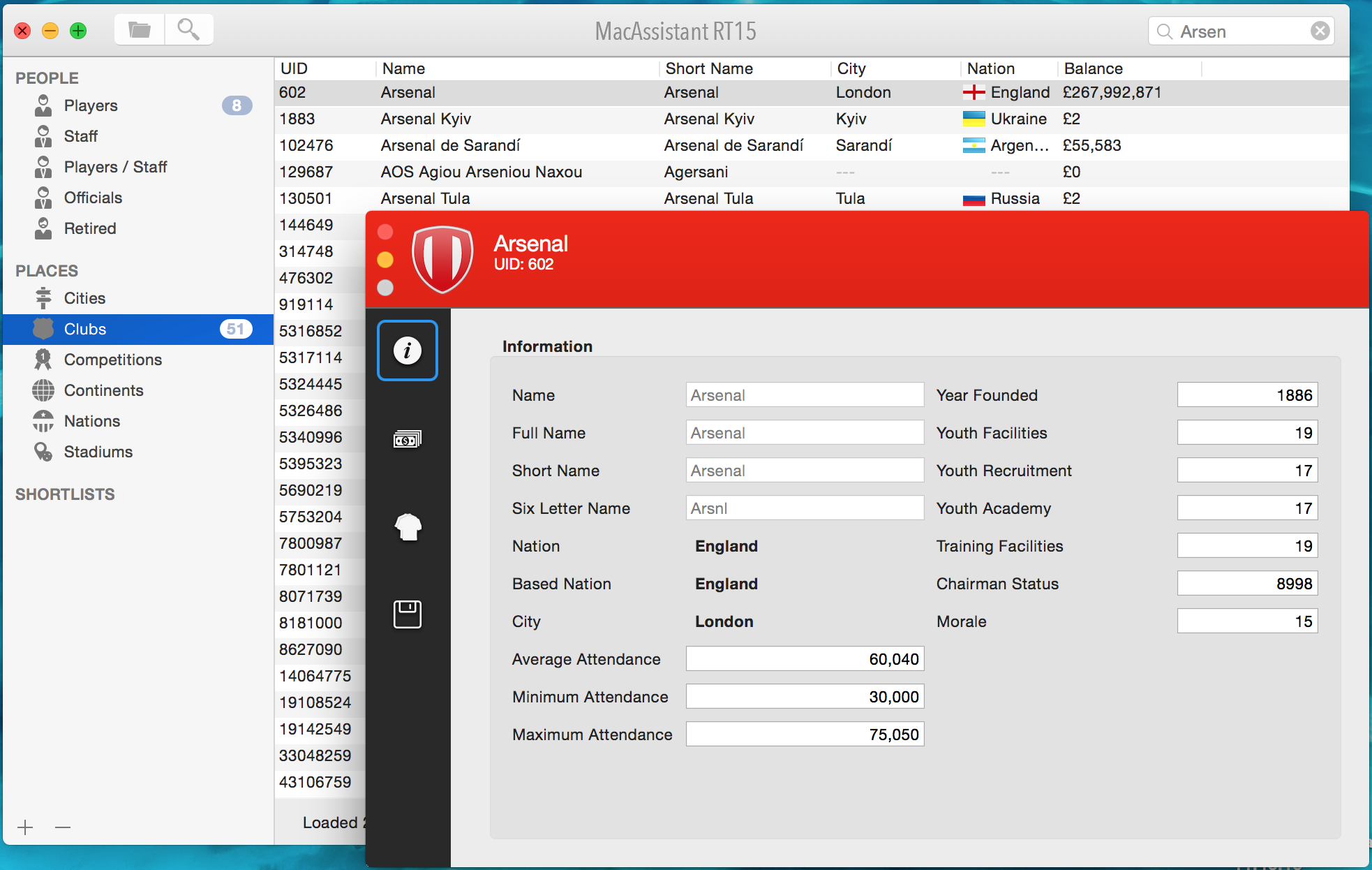Edit the Year Founded field
This screenshot has width=1372, height=870.
point(1247,395)
